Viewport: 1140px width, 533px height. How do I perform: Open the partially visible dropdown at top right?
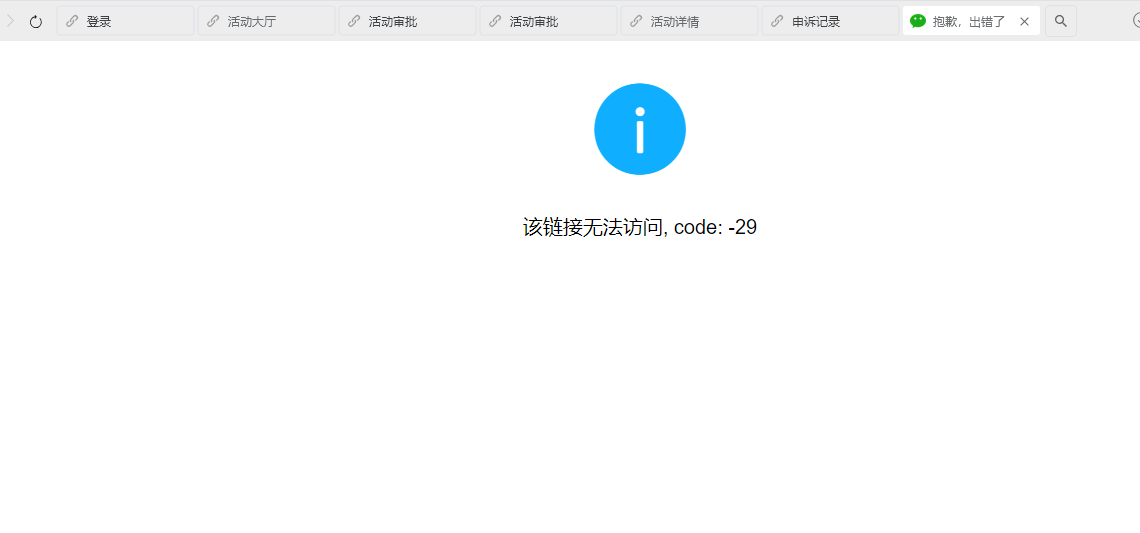pos(1136,21)
